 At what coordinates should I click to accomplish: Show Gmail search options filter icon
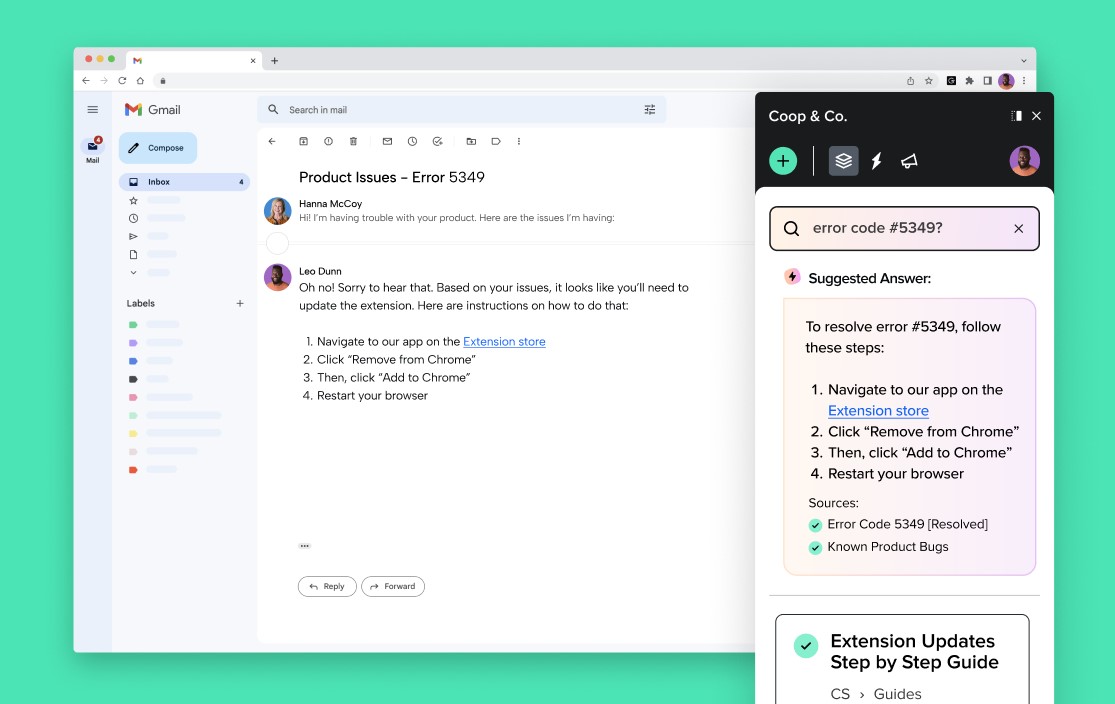coord(650,110)
